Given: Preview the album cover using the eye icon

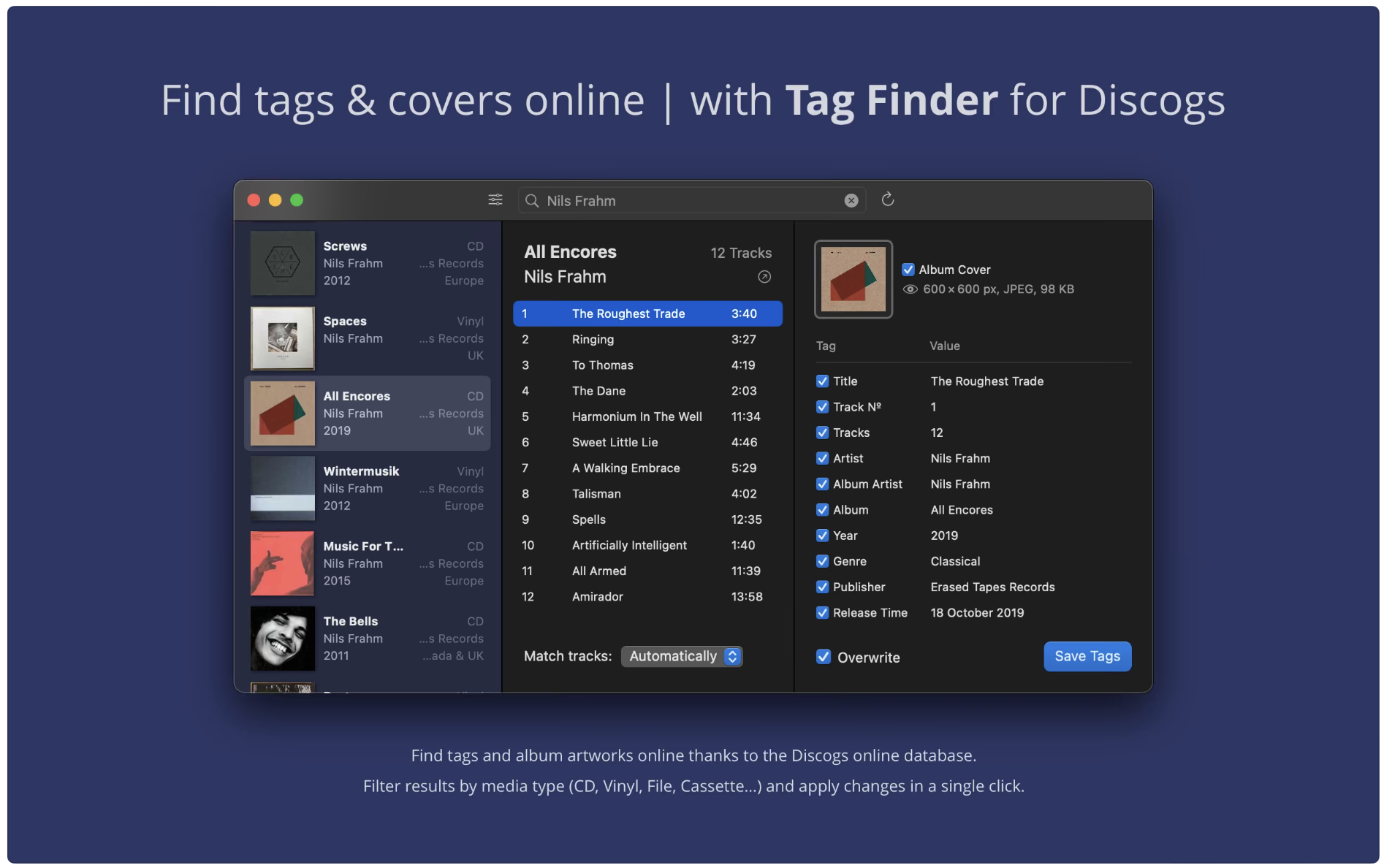Looking at the screenshot, I should (908, 289).
